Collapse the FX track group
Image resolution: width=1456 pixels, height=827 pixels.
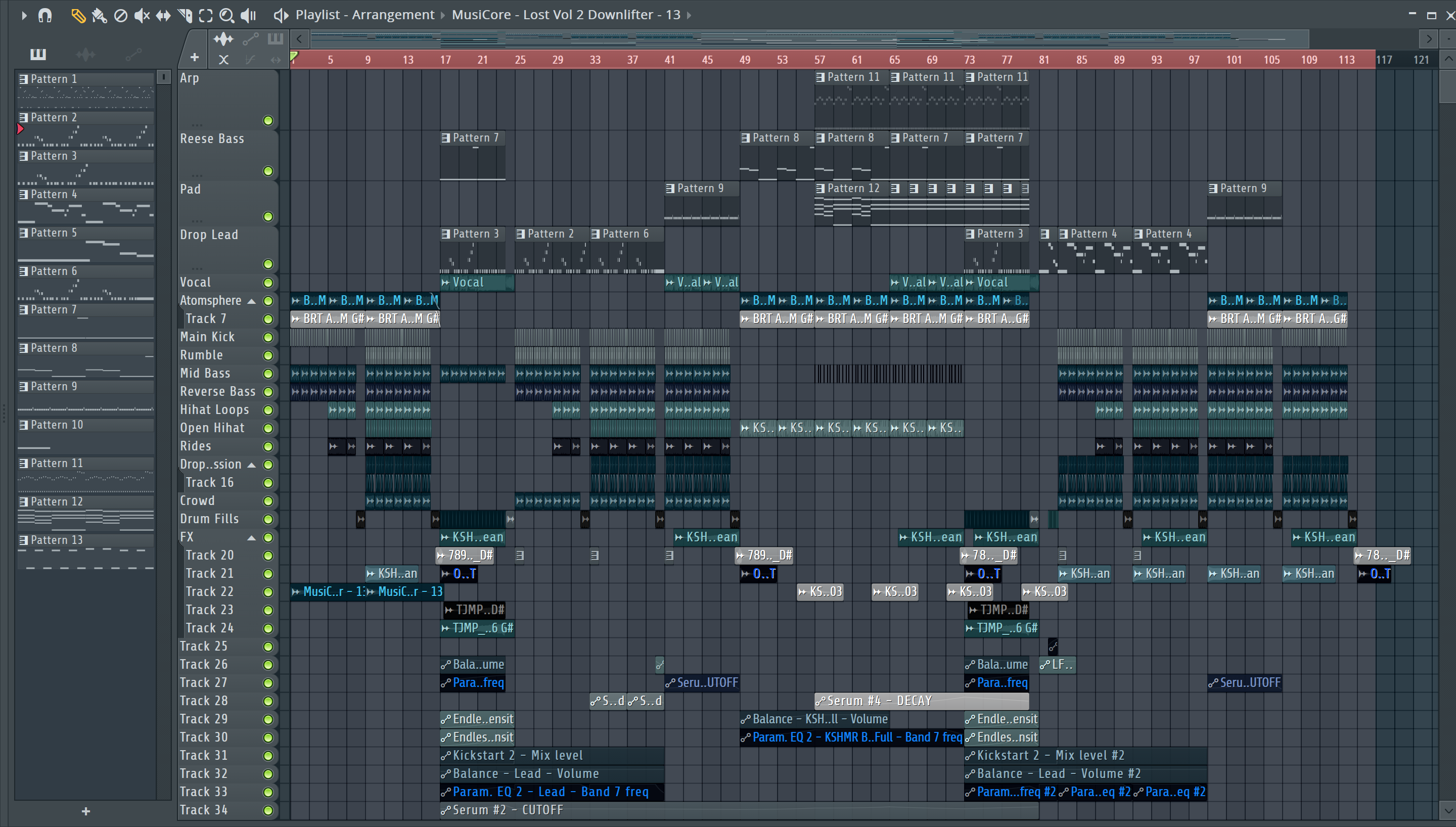click(x=251, y=538)
